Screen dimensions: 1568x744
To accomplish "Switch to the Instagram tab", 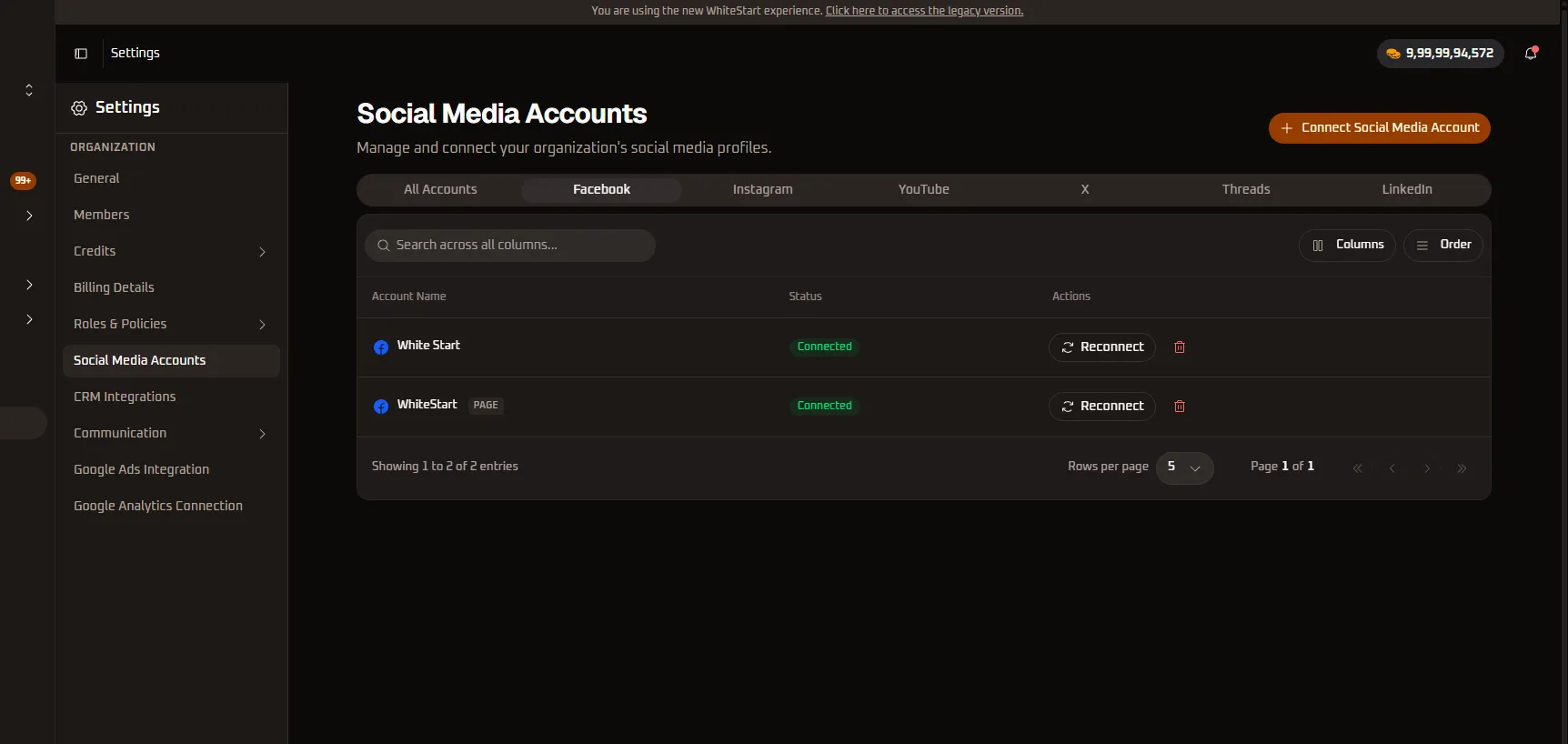I will [762, 189].
